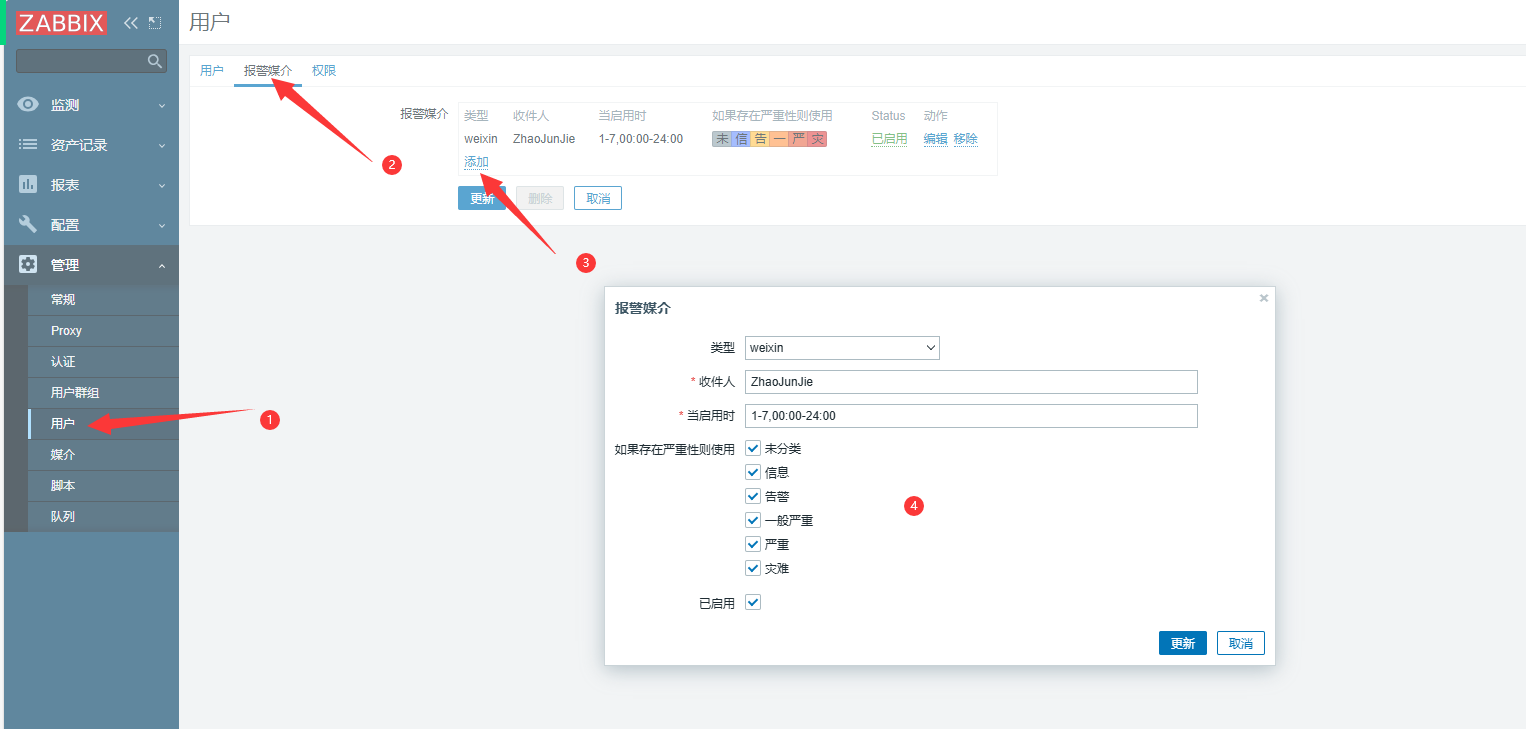Click the bar-chart icon for 报表
The width and height of the screenshot is (1526, 729).
28,185
